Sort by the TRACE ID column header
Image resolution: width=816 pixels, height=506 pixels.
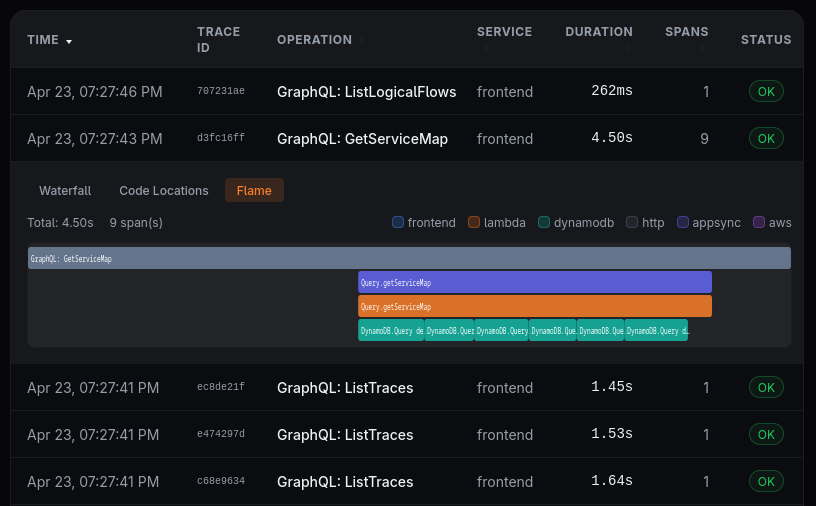point(218,40)
